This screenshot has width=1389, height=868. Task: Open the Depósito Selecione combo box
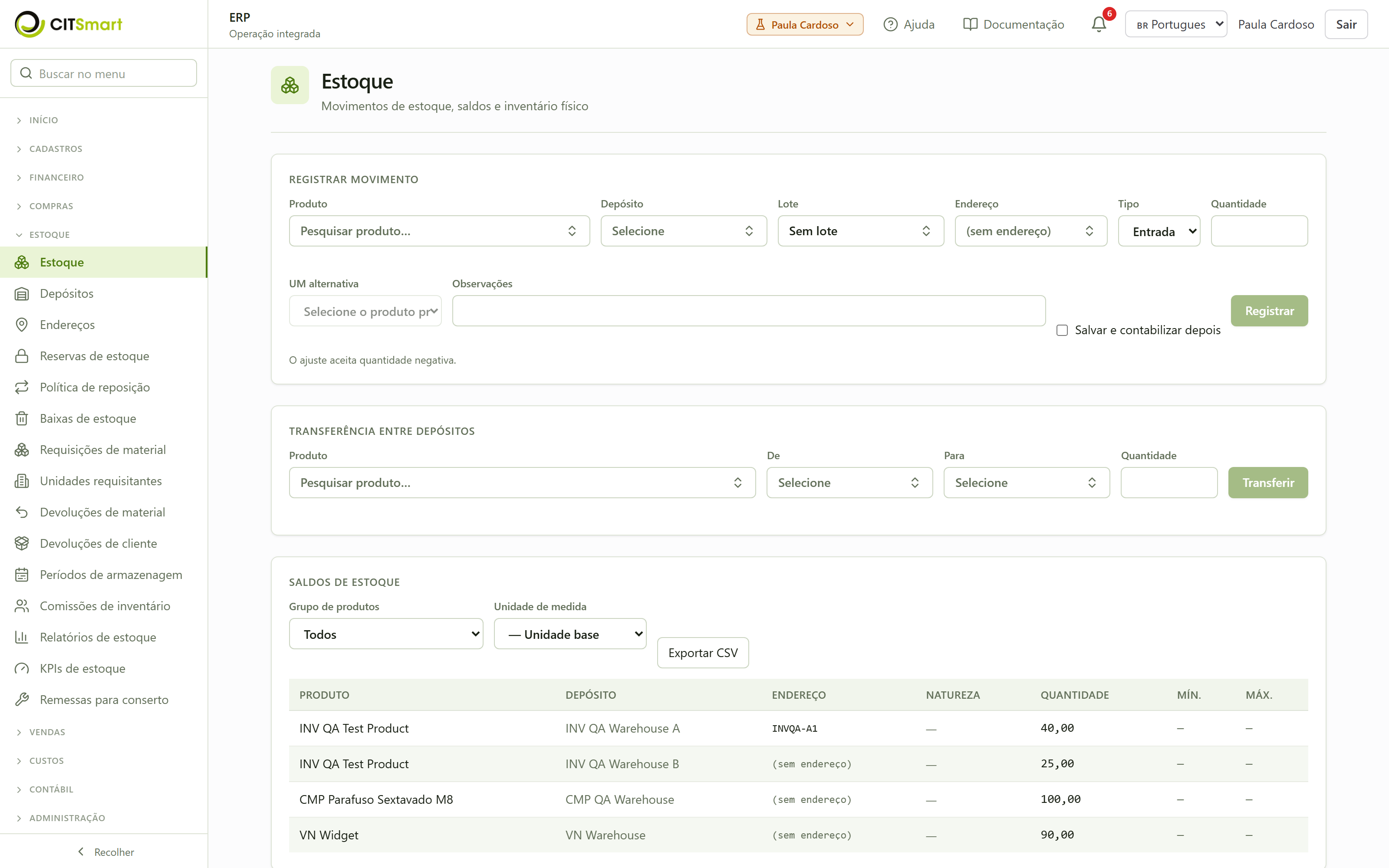coord(684,231)
